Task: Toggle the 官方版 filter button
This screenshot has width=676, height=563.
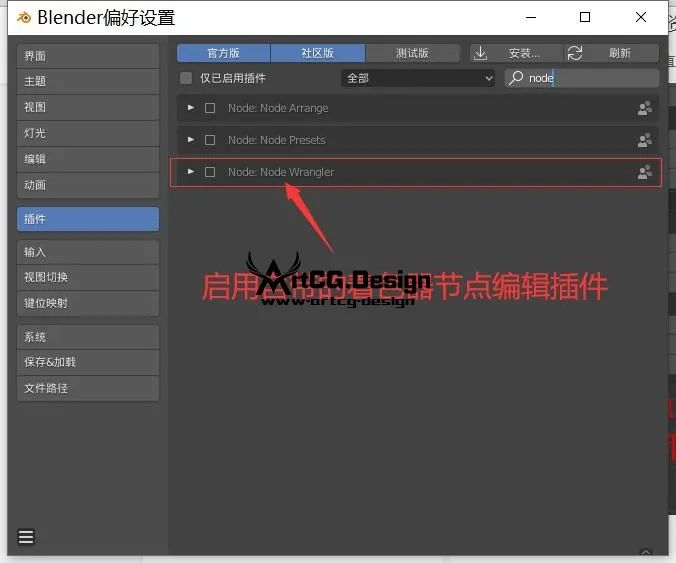Action: (x=223, y=53)
